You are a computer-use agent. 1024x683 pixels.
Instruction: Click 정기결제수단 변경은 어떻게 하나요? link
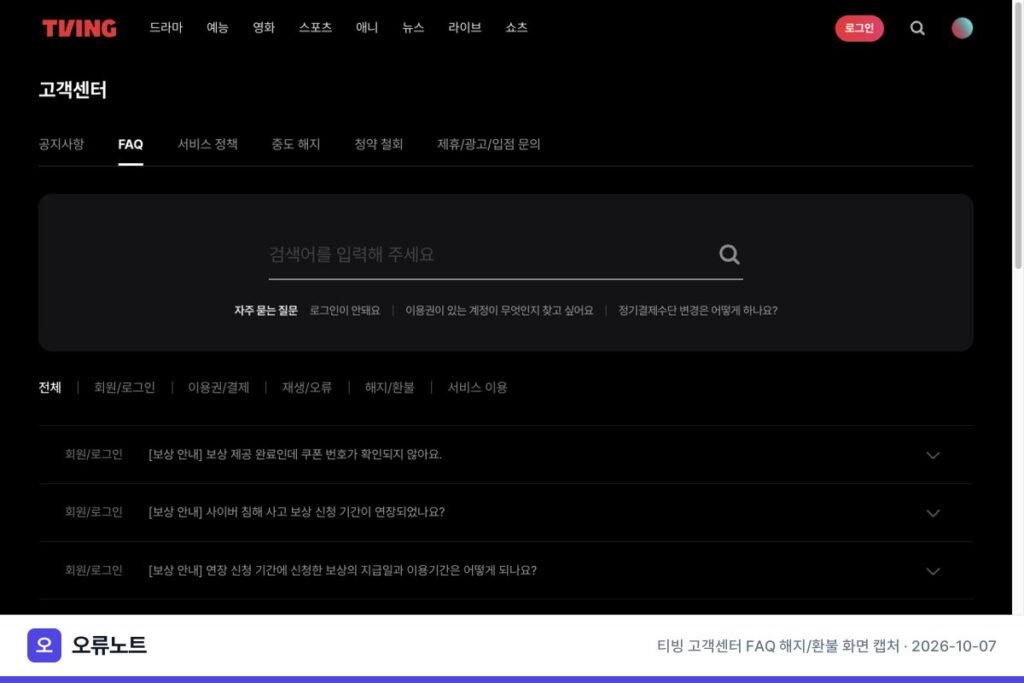pos(698,310)
